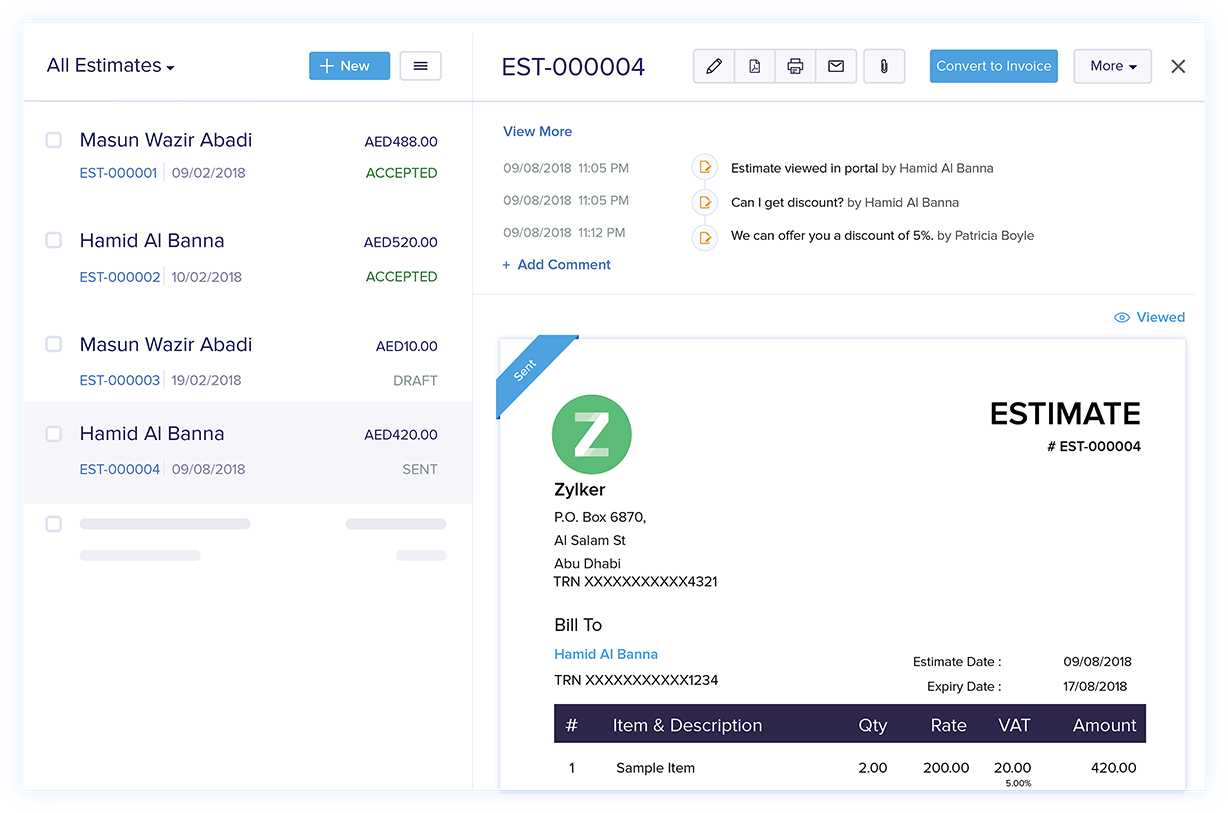The image size is (1228, 813).
Task: Click the DRAFT status label
Action: [416, 381]
